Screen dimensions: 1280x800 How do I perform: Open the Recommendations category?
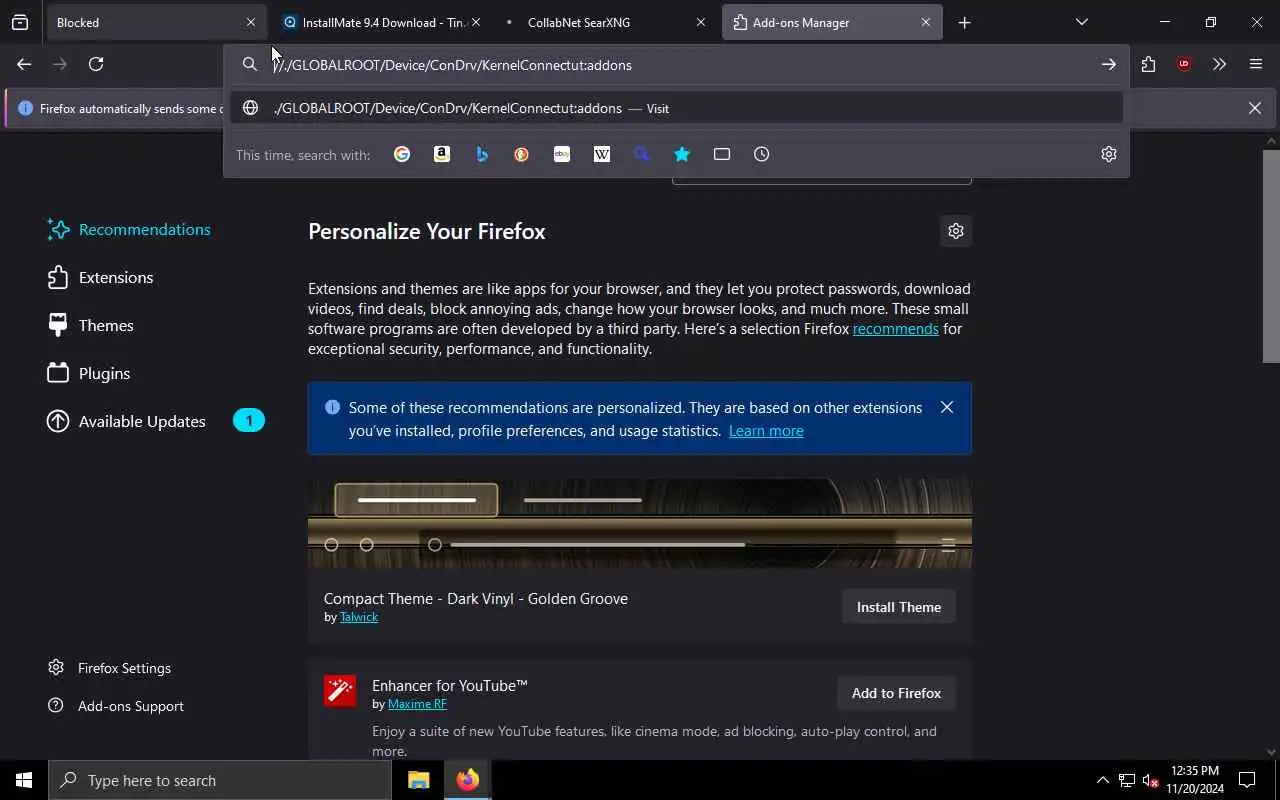click(130, 229)
